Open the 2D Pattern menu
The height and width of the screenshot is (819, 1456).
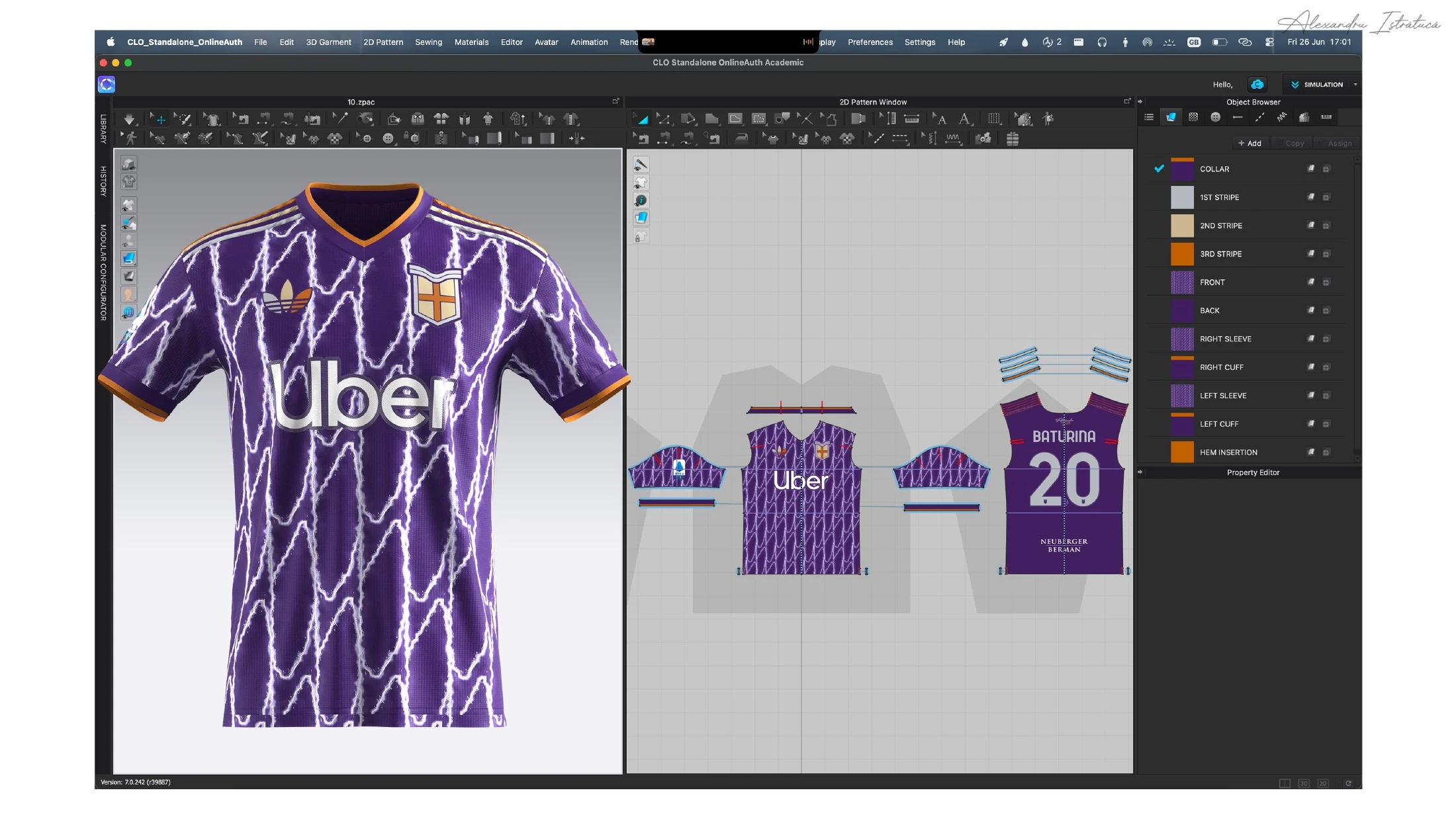point(383,42)
